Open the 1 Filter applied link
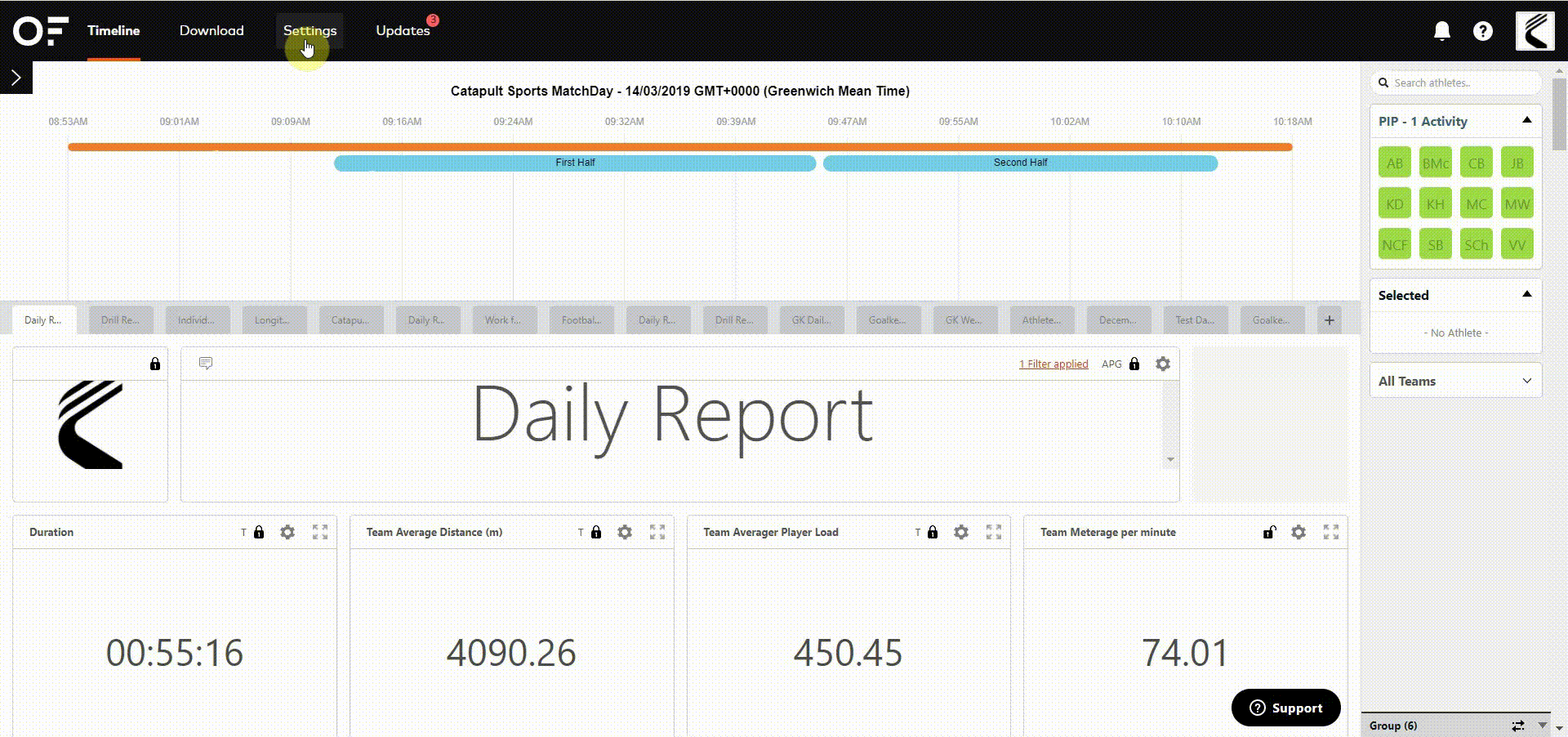 [1053, 364]
